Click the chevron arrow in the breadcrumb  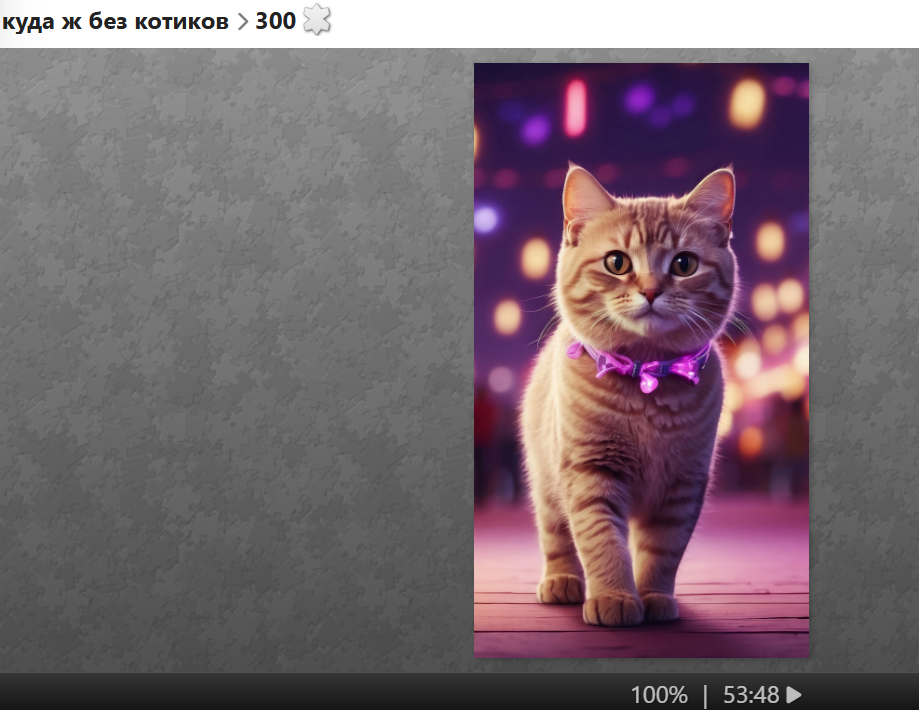[242, 21]
